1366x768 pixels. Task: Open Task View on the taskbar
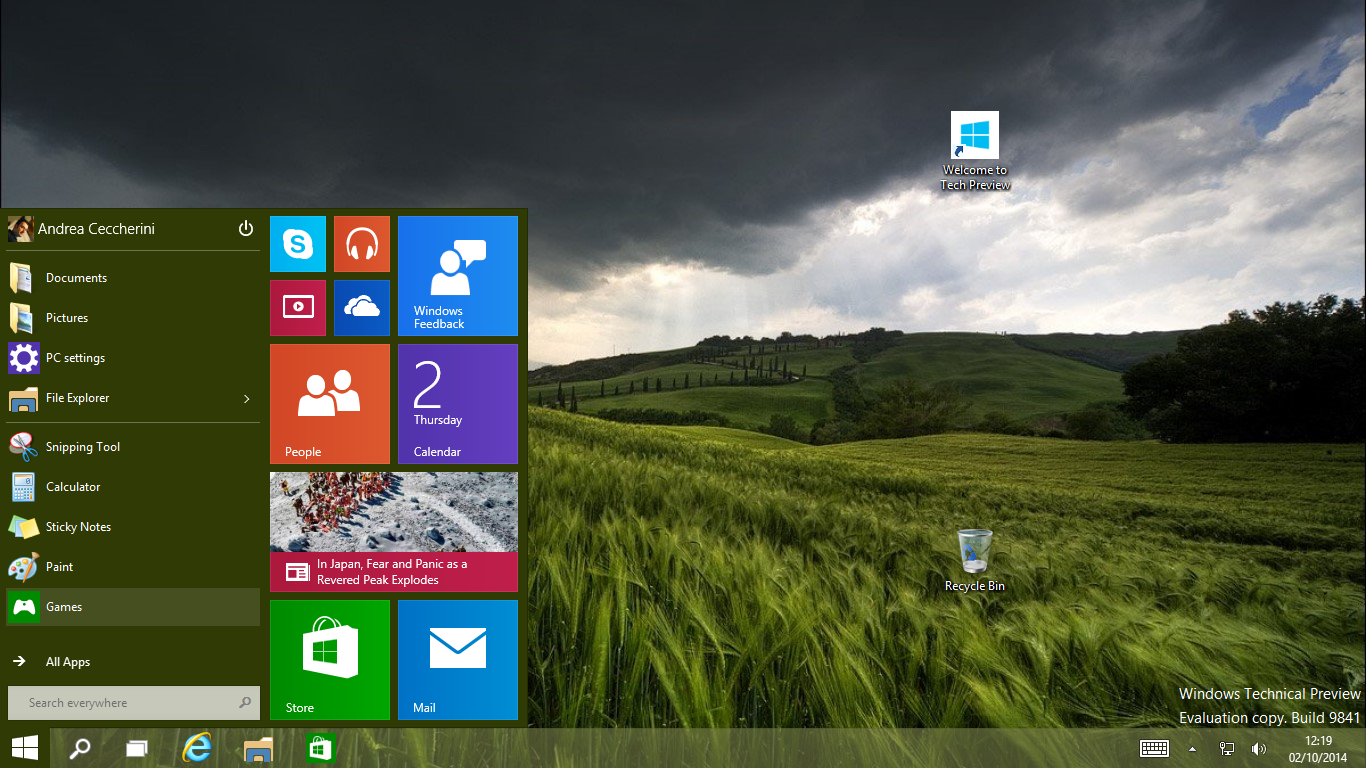137,748
